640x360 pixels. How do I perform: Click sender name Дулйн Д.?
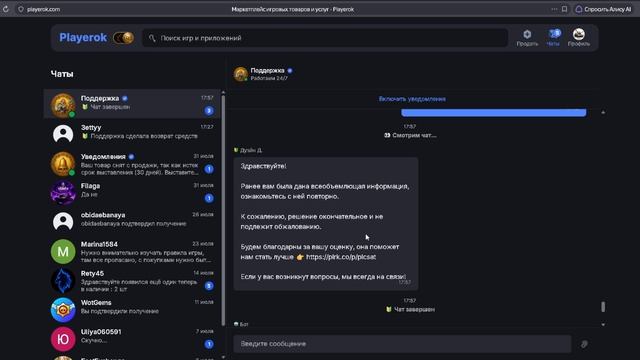pyautogui.click(x=251, y=150)
